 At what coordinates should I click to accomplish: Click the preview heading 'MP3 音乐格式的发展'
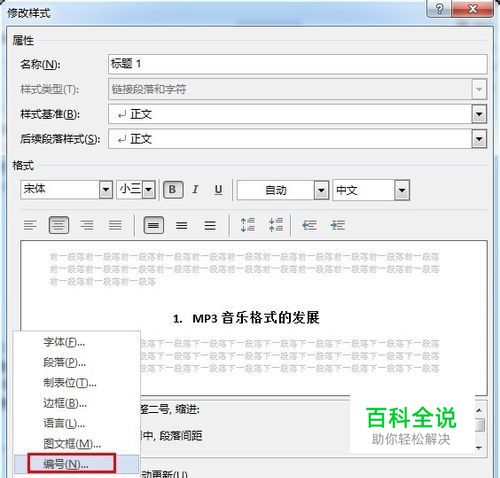(x=256, y=318)
